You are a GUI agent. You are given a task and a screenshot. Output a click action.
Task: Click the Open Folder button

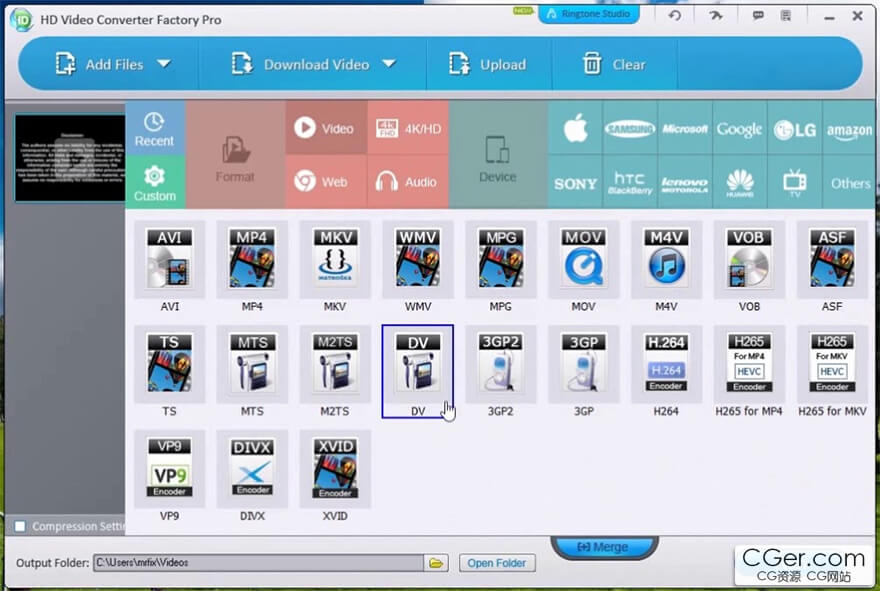click(497, 563)
